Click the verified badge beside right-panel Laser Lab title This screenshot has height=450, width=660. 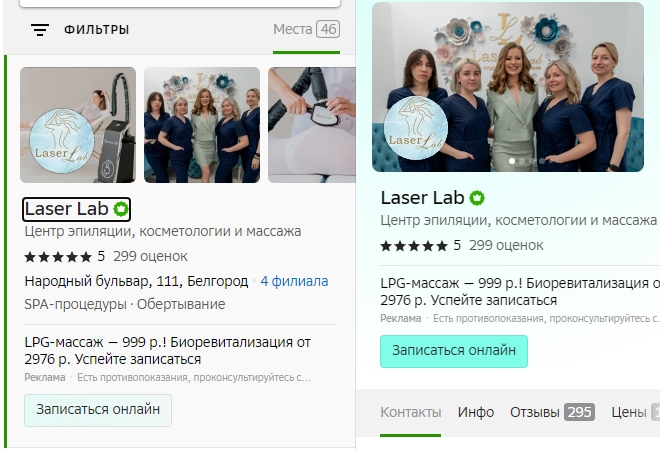coord(477,198)
